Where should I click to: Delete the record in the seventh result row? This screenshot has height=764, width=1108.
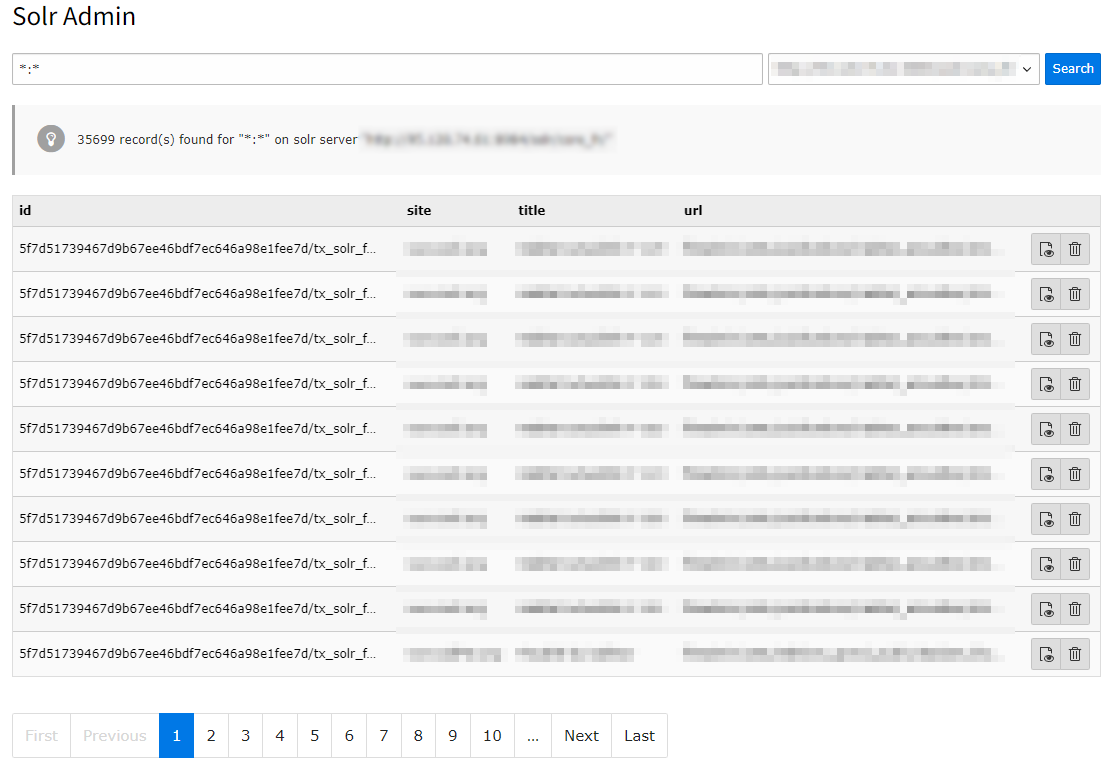coord(1075,519)
